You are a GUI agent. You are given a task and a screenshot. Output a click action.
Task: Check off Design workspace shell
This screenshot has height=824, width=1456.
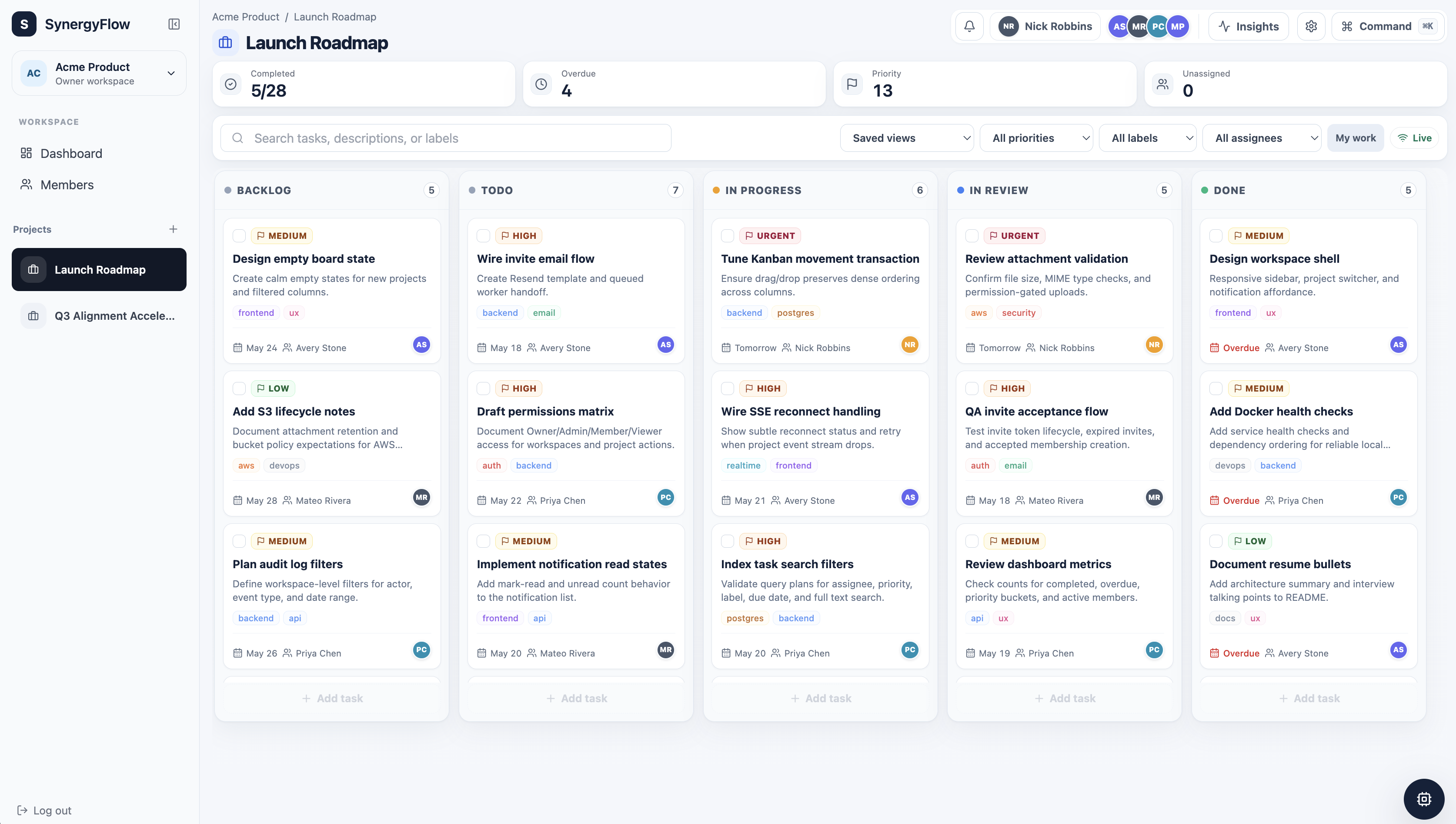(1216, 236)
